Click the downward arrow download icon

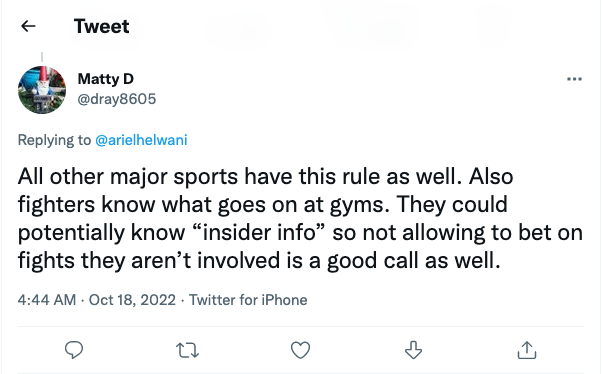[413, 349]
